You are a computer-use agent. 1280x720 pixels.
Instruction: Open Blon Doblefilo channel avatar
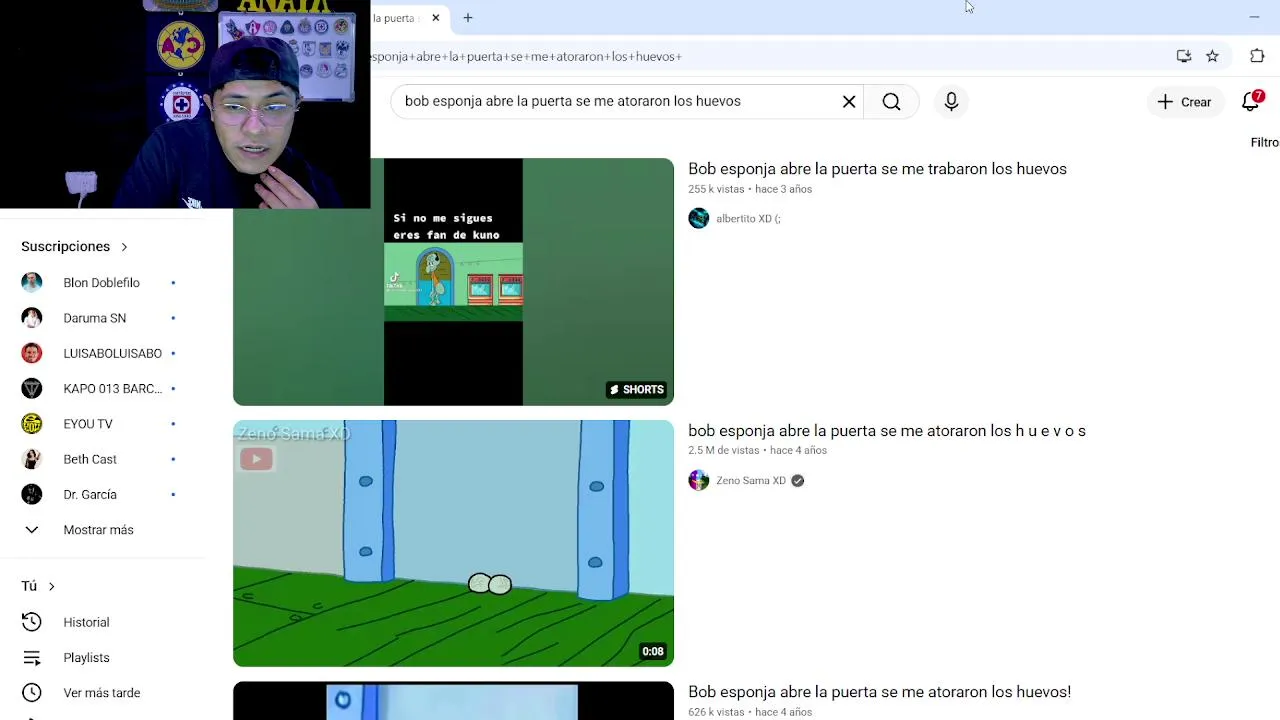pos(32,283)
